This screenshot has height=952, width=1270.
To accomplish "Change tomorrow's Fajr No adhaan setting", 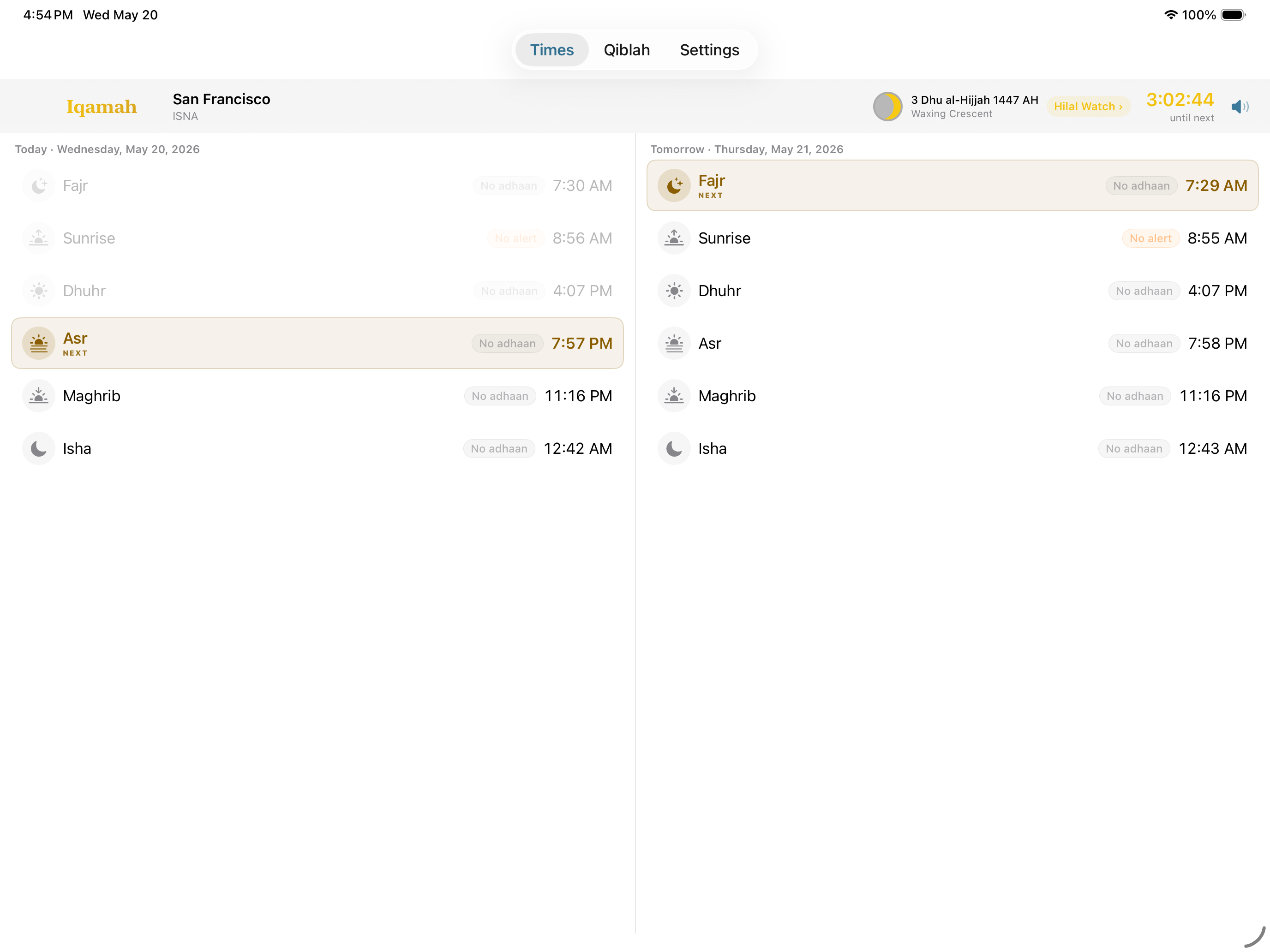I will (1141, 186).
